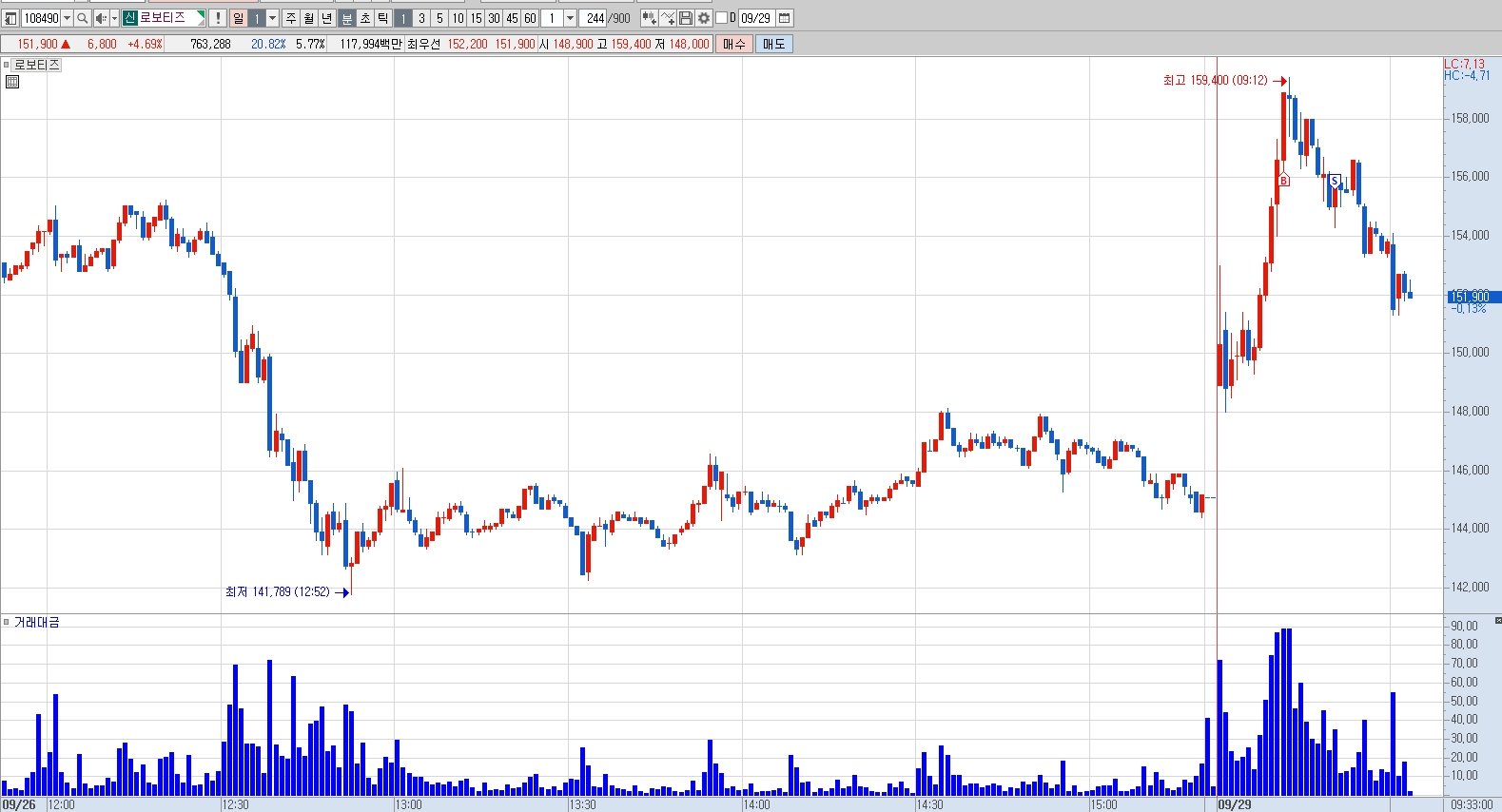The image size is (1502, 812).
Task: Click the 거래대금 volume panel label
Action: click(x=37, y=622)
